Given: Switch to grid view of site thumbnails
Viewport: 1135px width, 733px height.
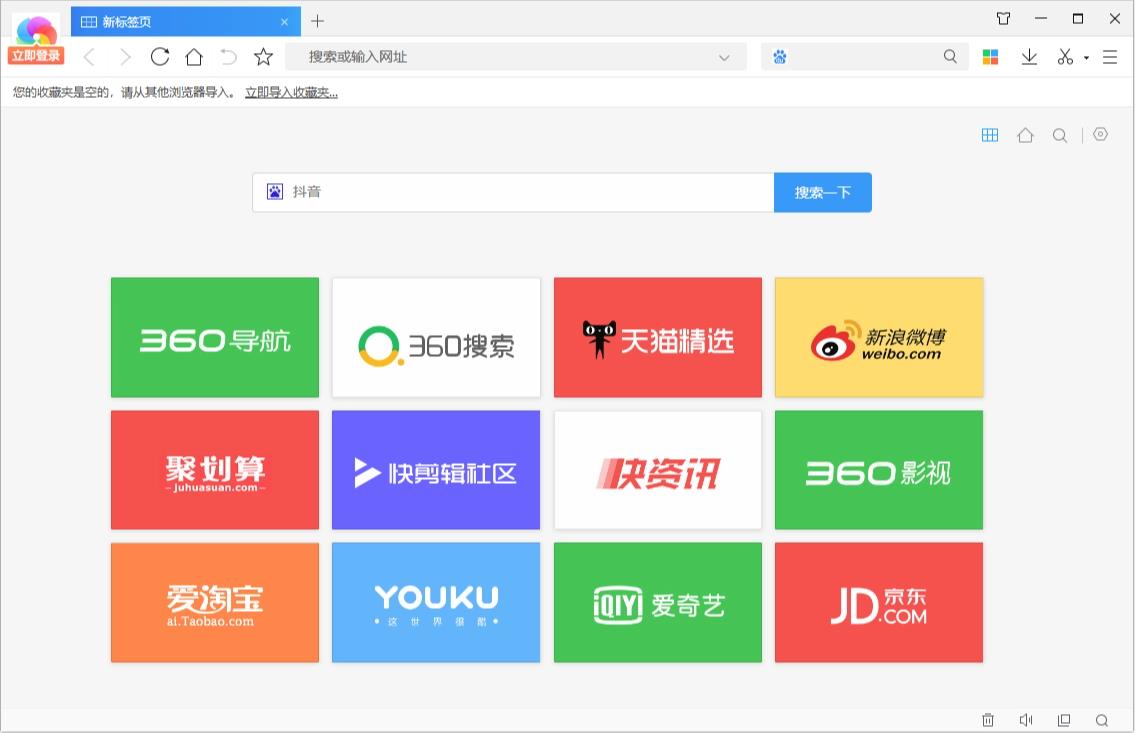Looking at the screenshot, I should (989, 134).
